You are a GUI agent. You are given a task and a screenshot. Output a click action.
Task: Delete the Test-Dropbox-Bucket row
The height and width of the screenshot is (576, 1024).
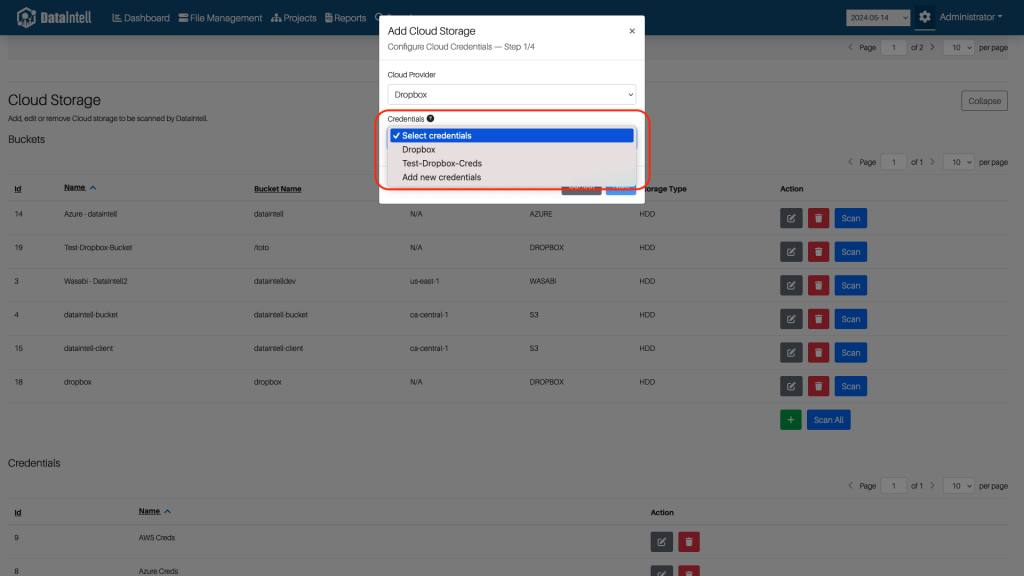pyautogui.click(x=818, y=251)
